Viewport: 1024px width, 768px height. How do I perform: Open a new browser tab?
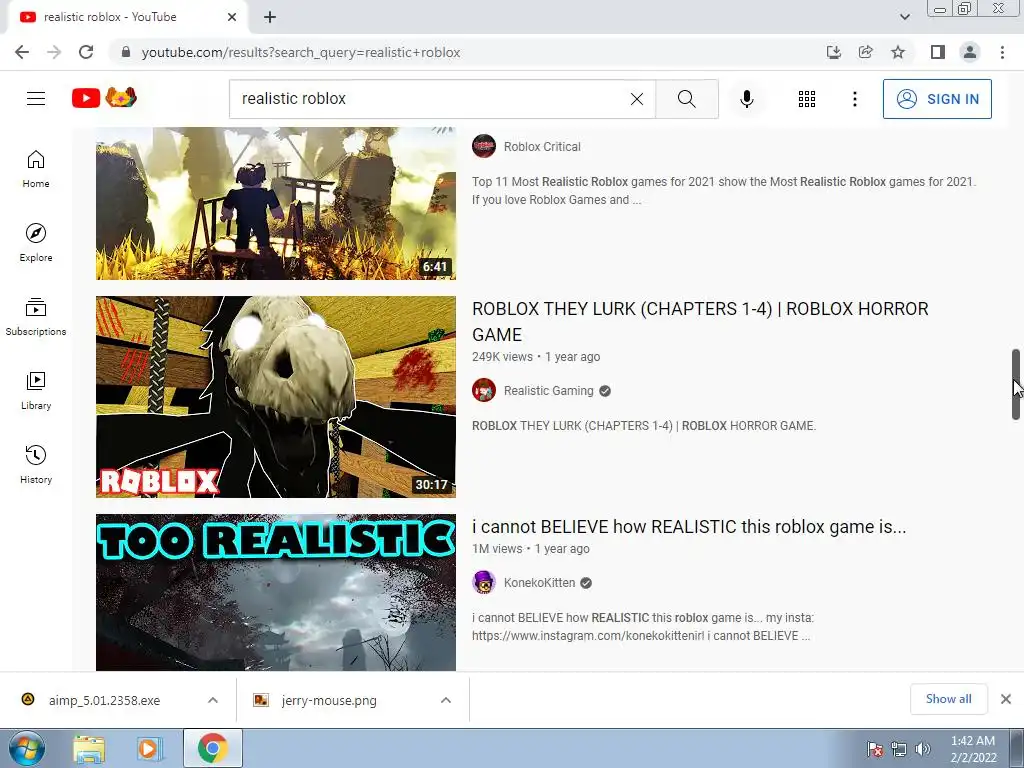[270, 18]
